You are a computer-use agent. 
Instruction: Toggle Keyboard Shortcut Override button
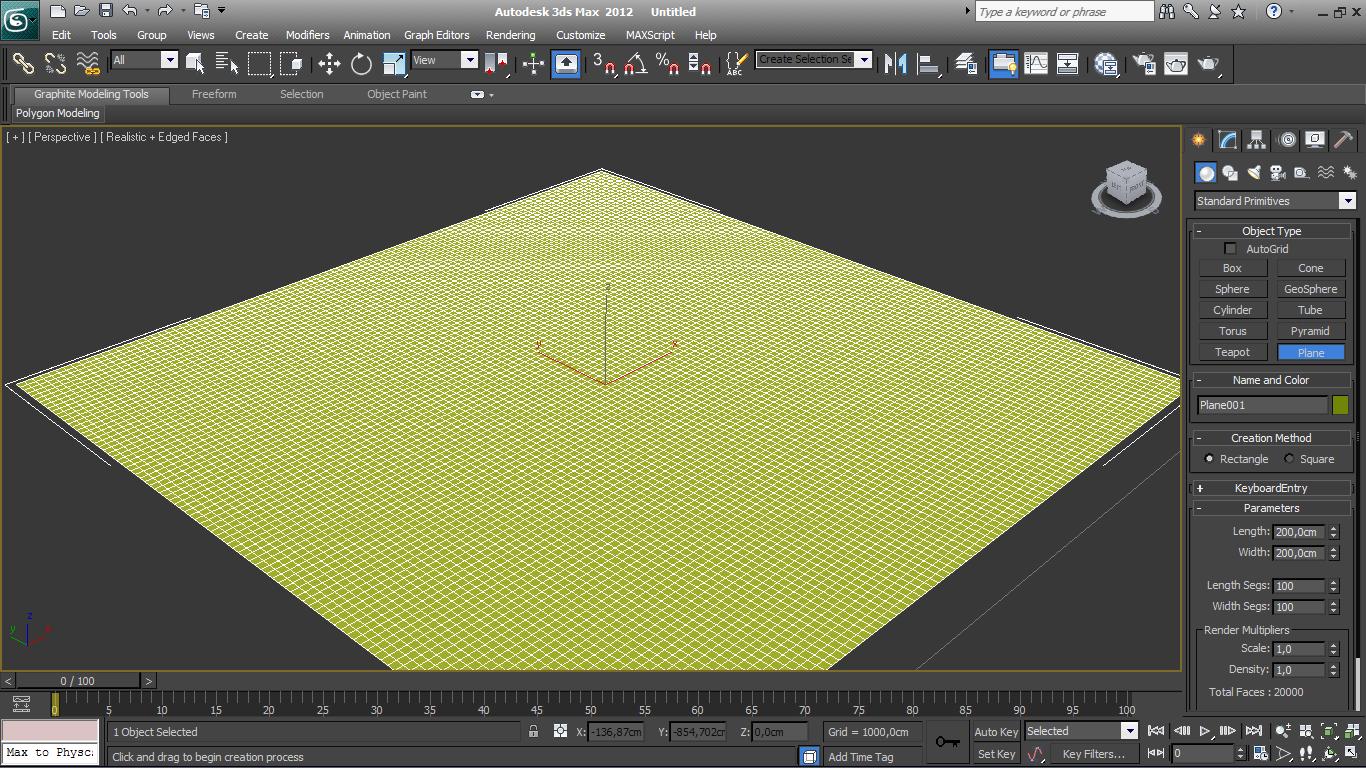coord(566,64)
